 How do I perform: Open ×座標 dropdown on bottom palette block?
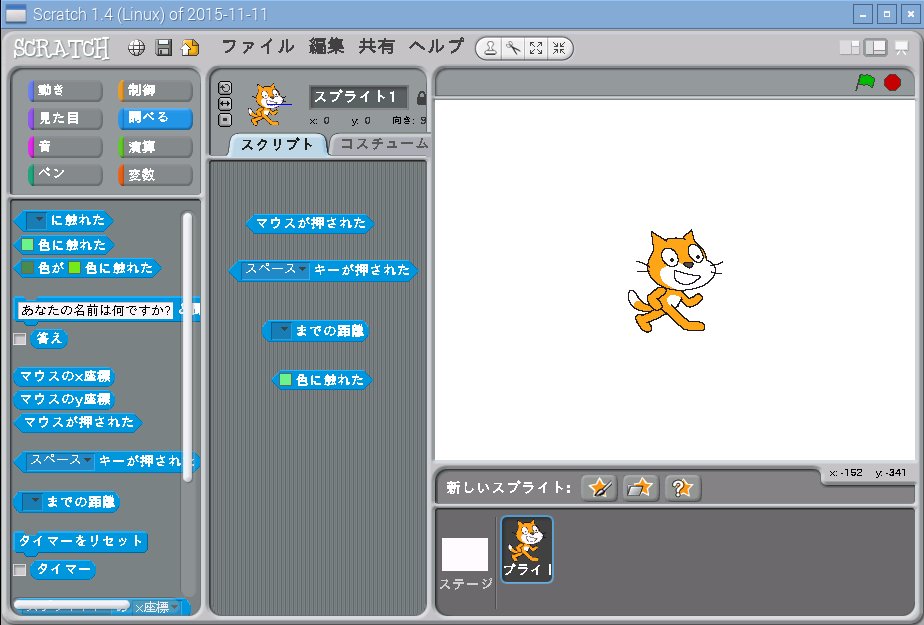tap(156, 607)
